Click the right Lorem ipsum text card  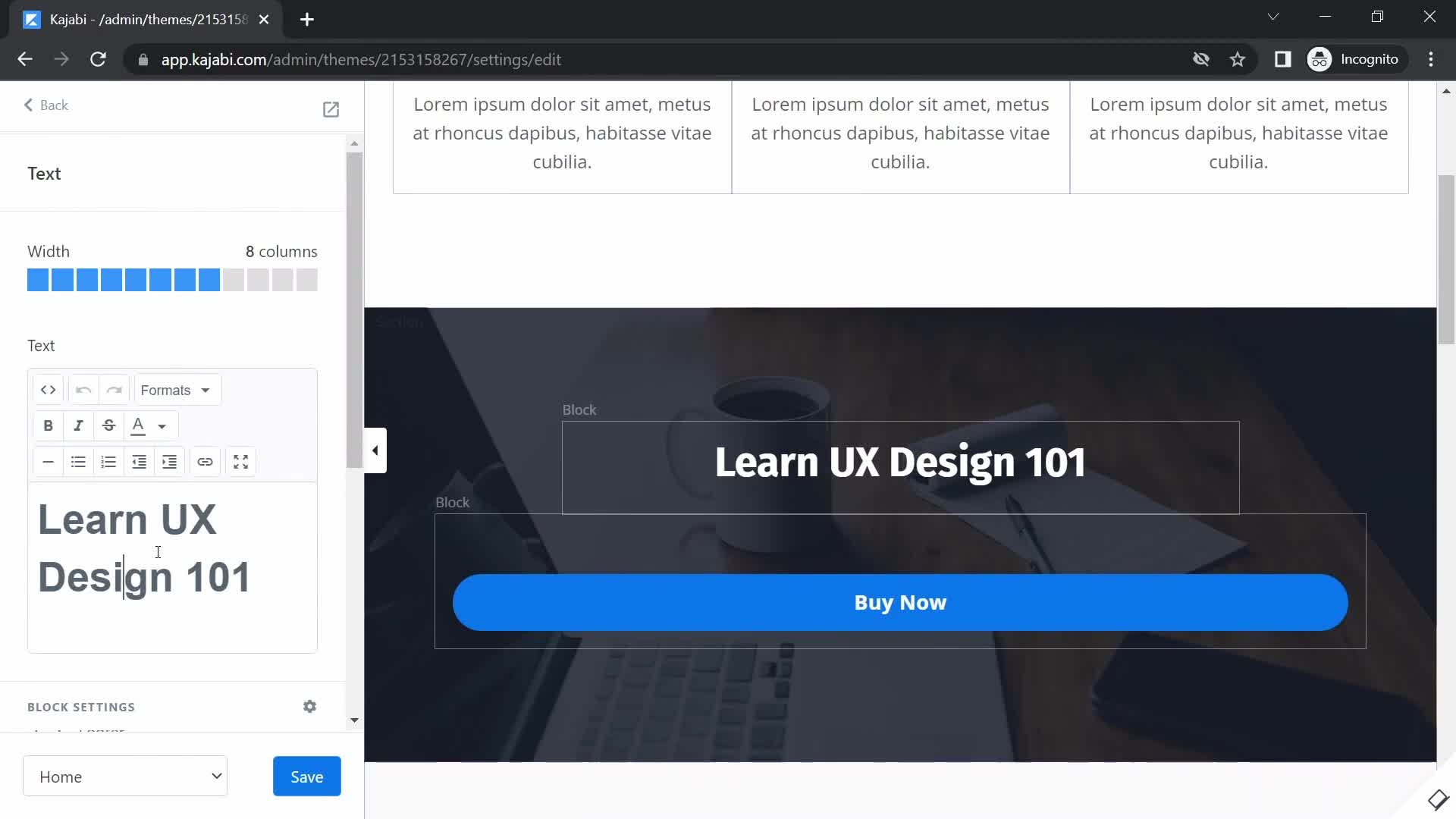(1238, 133)
